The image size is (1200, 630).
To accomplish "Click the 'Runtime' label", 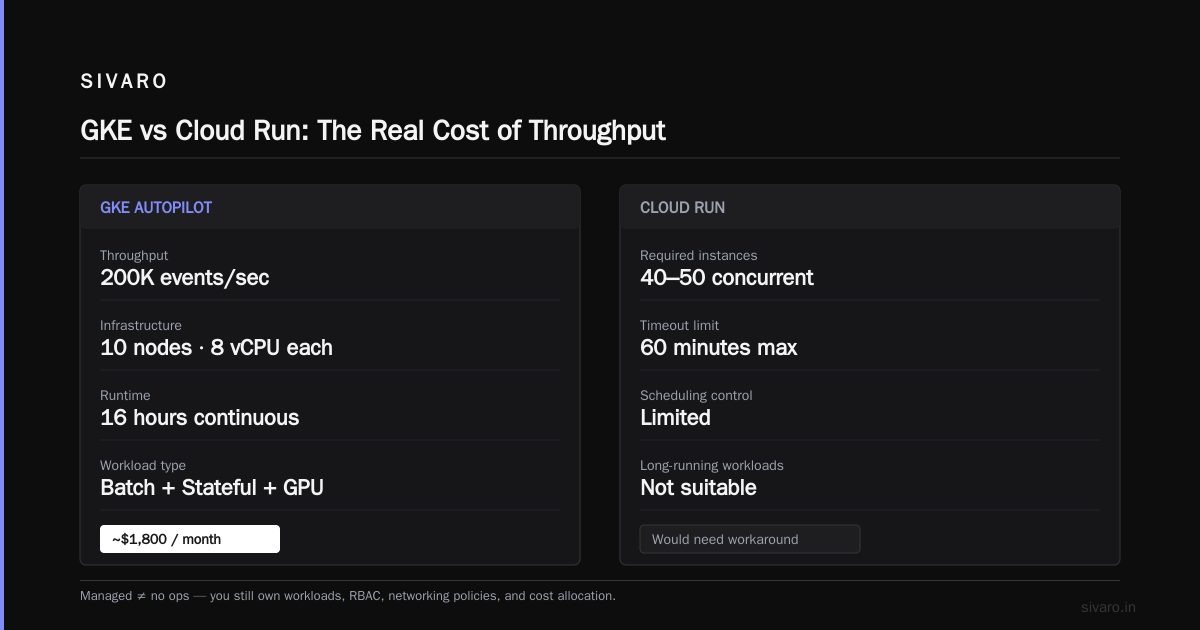I will tap(125, 396).
